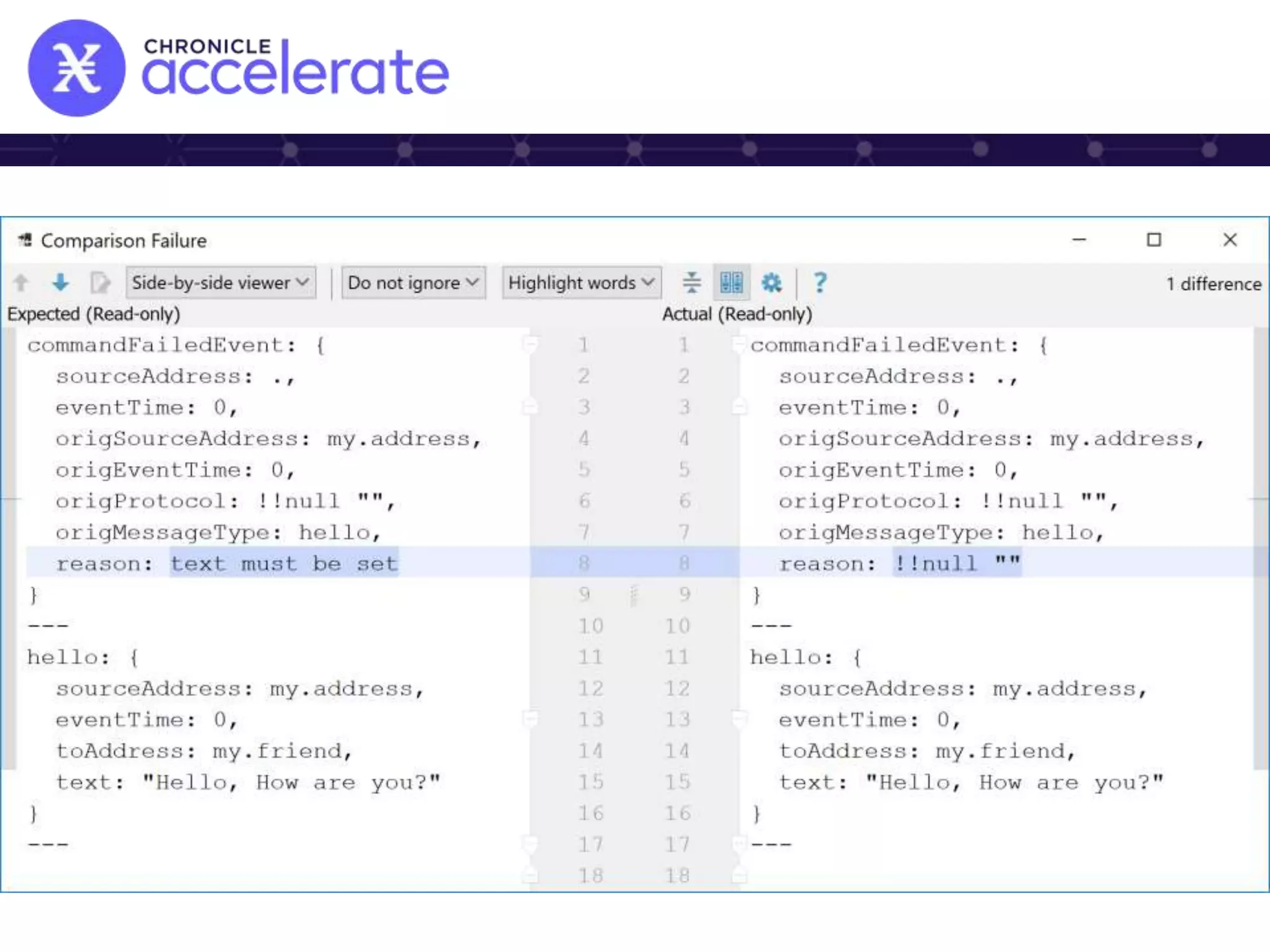The width and height of the screenshot is (1270, 952).
Task: Open Side-by-side viewer dropdown
Action: tap(221, 283)
